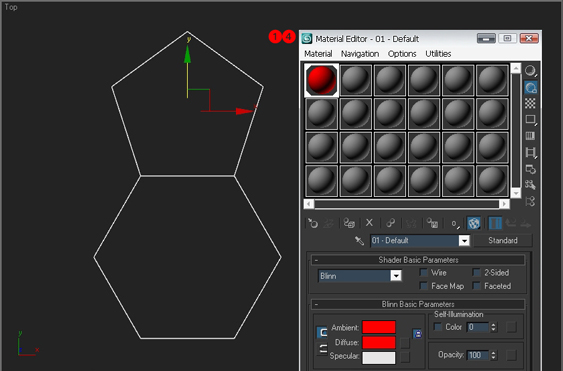Toggle the Ambient-Diffuse color lock button

pos(322,333)
